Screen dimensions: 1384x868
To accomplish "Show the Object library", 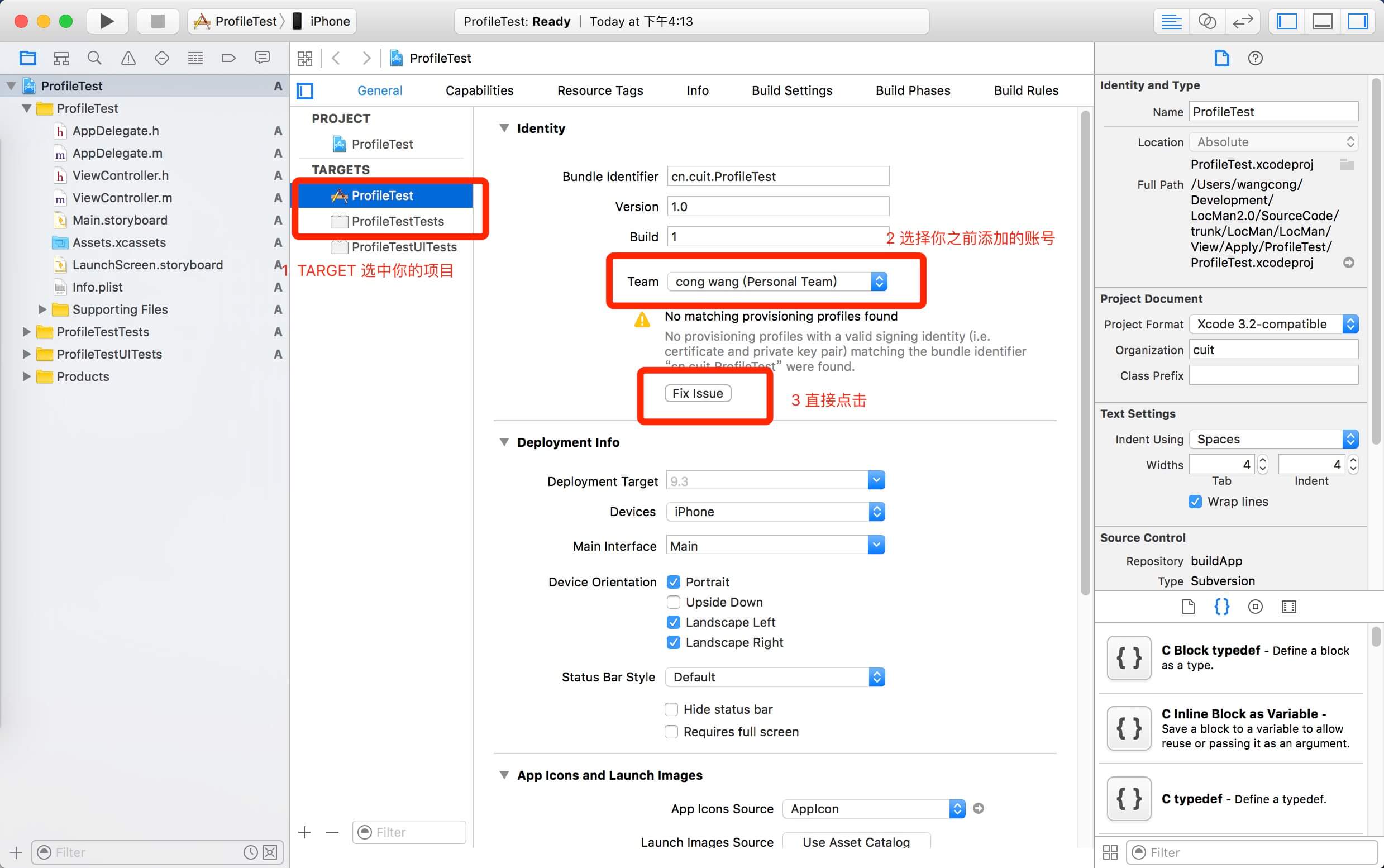I will point(1256,607).
